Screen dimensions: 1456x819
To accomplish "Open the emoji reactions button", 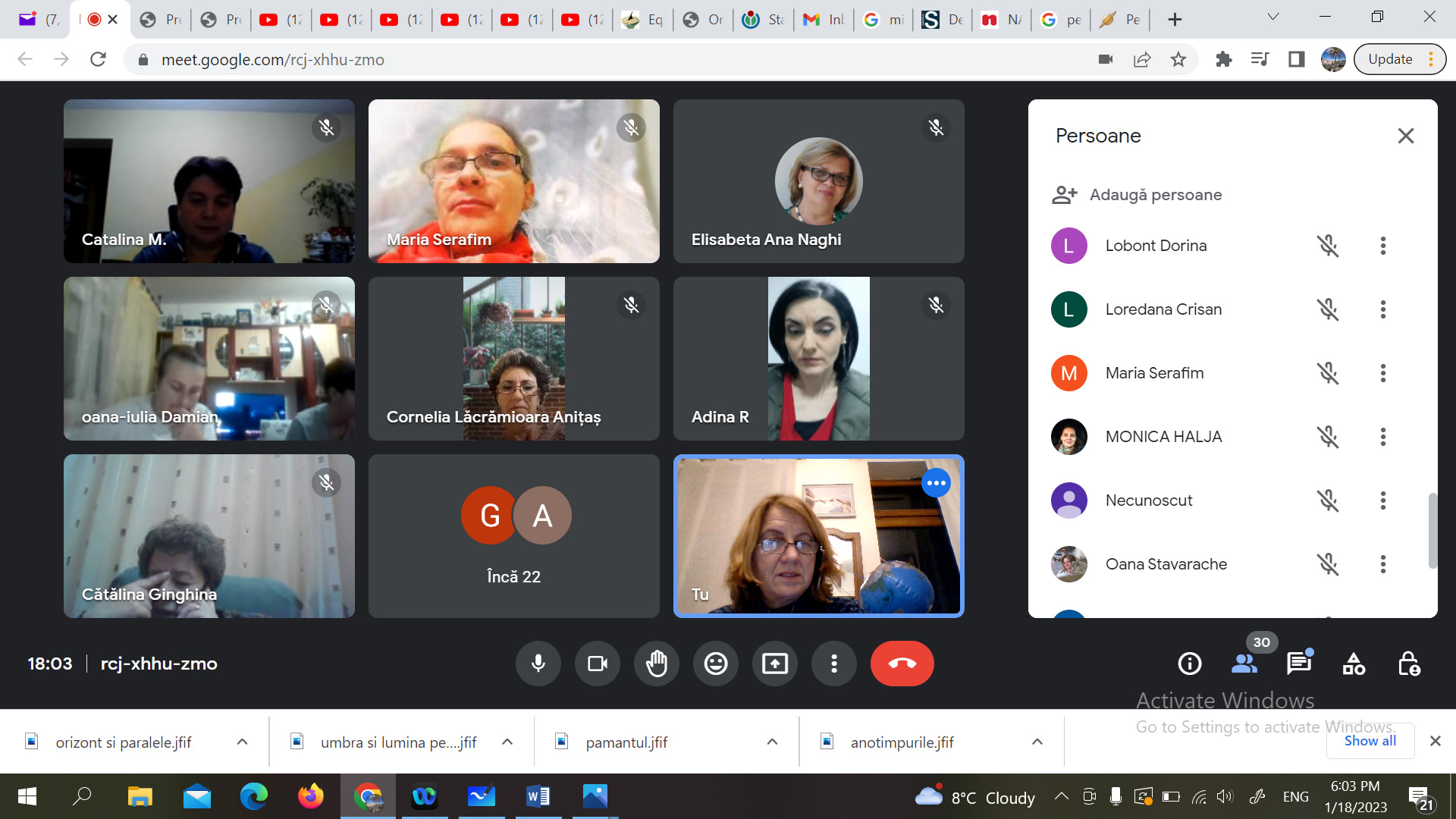I will (x=716, y=664).
